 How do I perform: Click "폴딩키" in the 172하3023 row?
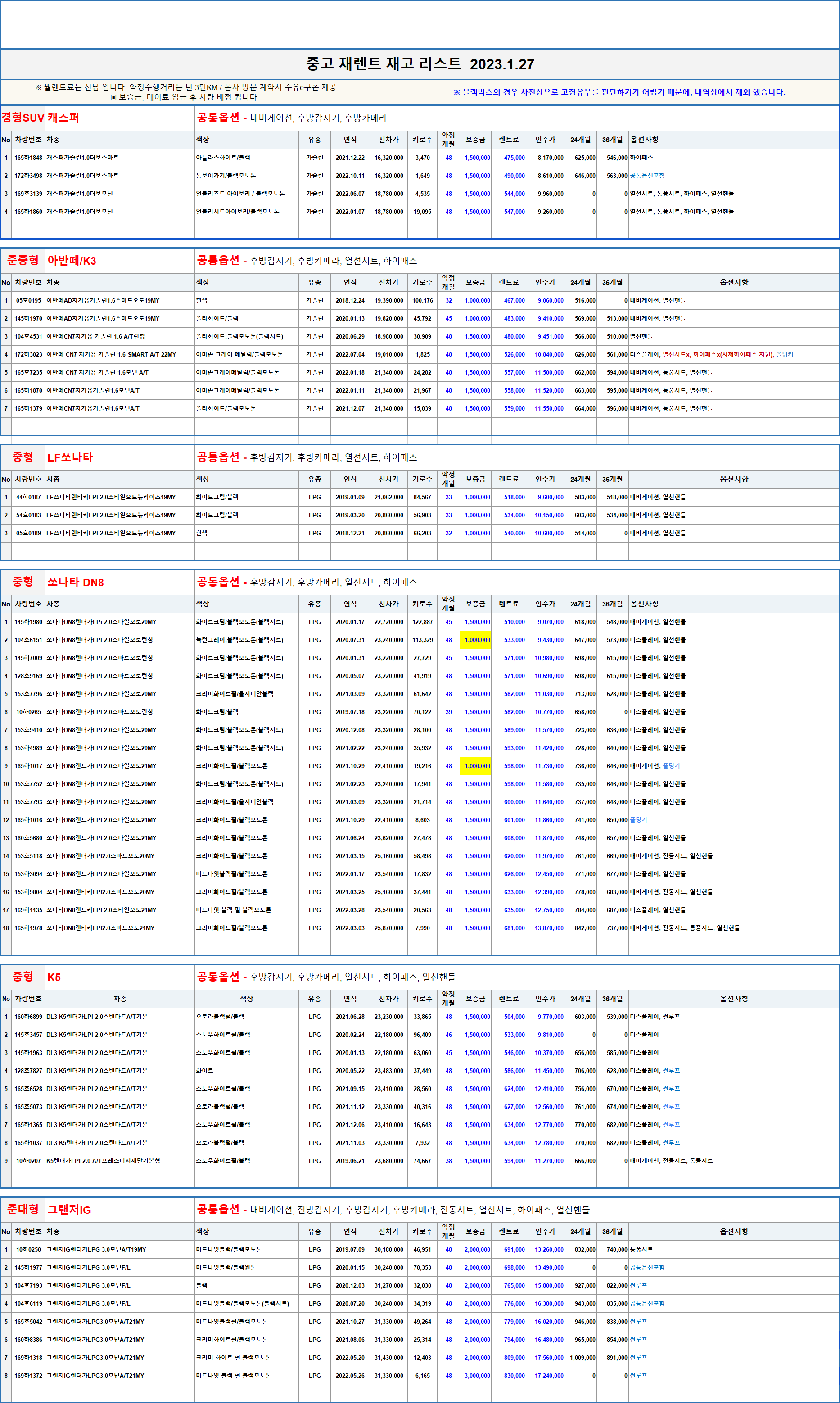785,354
